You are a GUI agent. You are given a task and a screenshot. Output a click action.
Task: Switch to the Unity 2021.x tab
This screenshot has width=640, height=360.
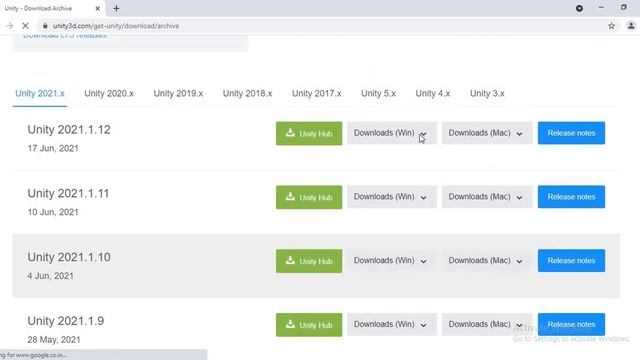click(x=40, y=93)
